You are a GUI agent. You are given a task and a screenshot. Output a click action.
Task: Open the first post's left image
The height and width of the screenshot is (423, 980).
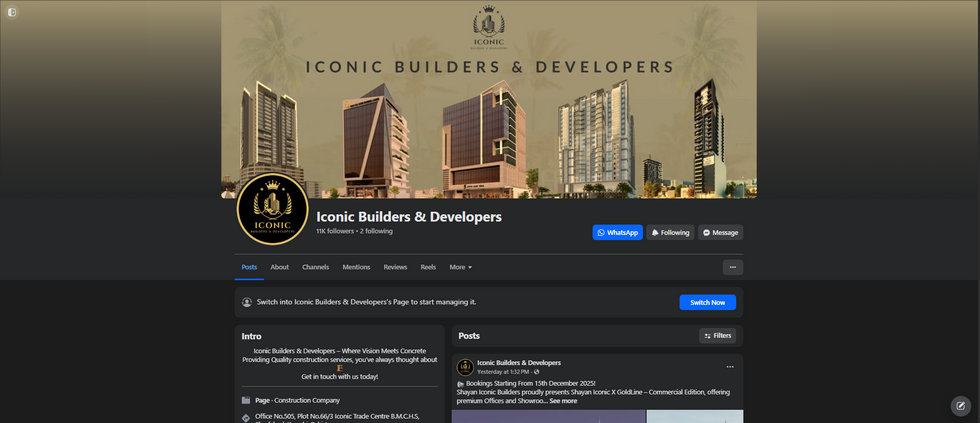548,416
